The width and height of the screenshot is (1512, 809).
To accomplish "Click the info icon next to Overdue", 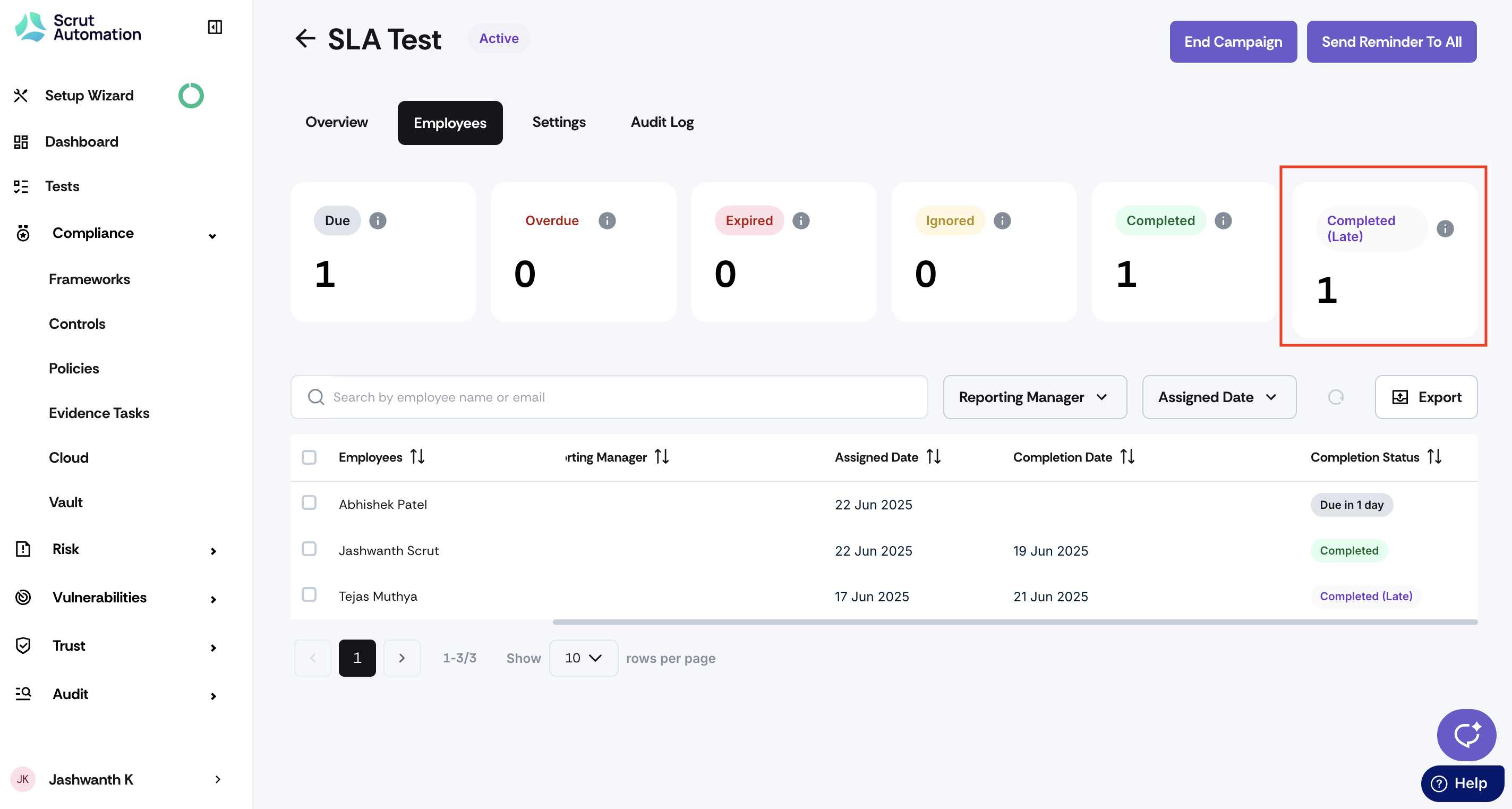I will click(x=607, y=221).
